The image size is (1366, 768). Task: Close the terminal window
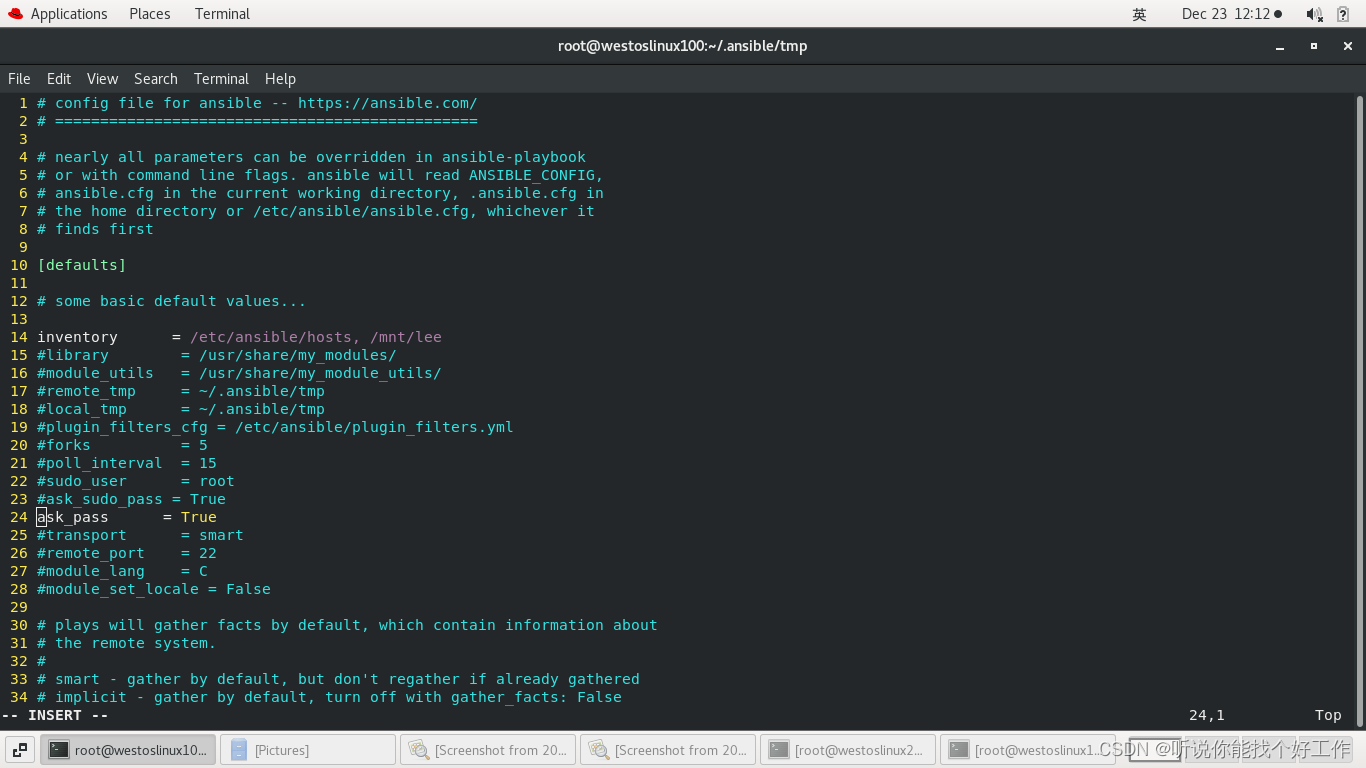pos(1347,46)
